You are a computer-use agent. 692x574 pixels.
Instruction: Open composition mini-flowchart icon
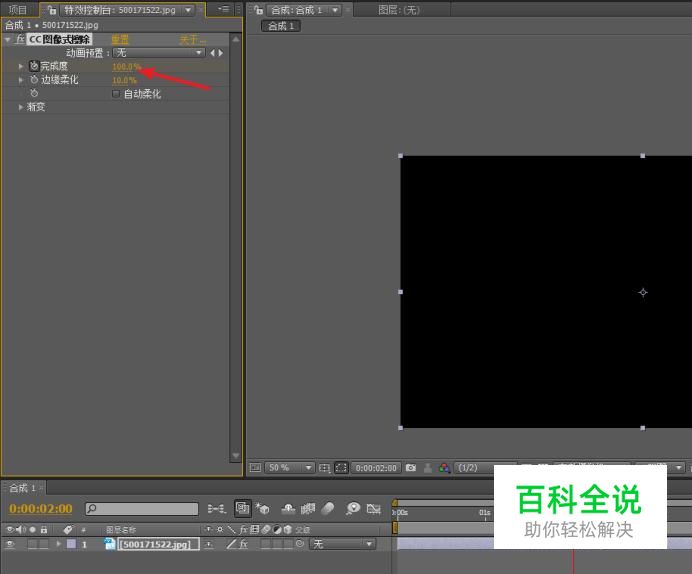[217, 509]
